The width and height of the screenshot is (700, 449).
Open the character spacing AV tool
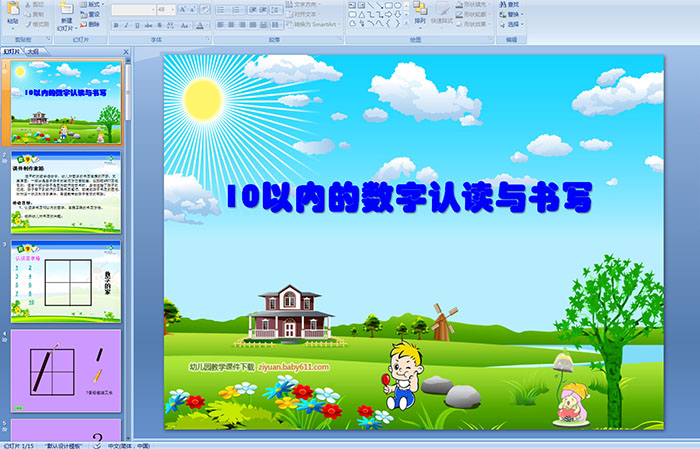pyautogui.click(x=170, y=25)
